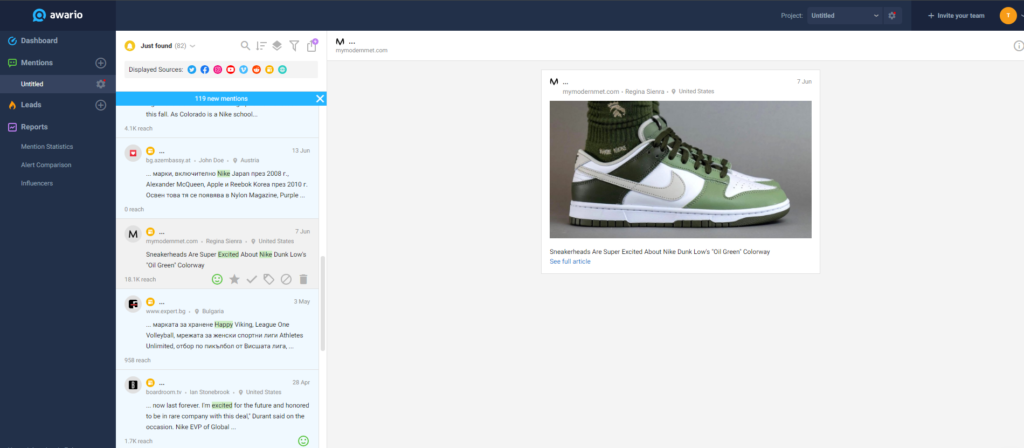1024x448 pixels.
Task: Click Invite your team button
Action: point(955,16)
